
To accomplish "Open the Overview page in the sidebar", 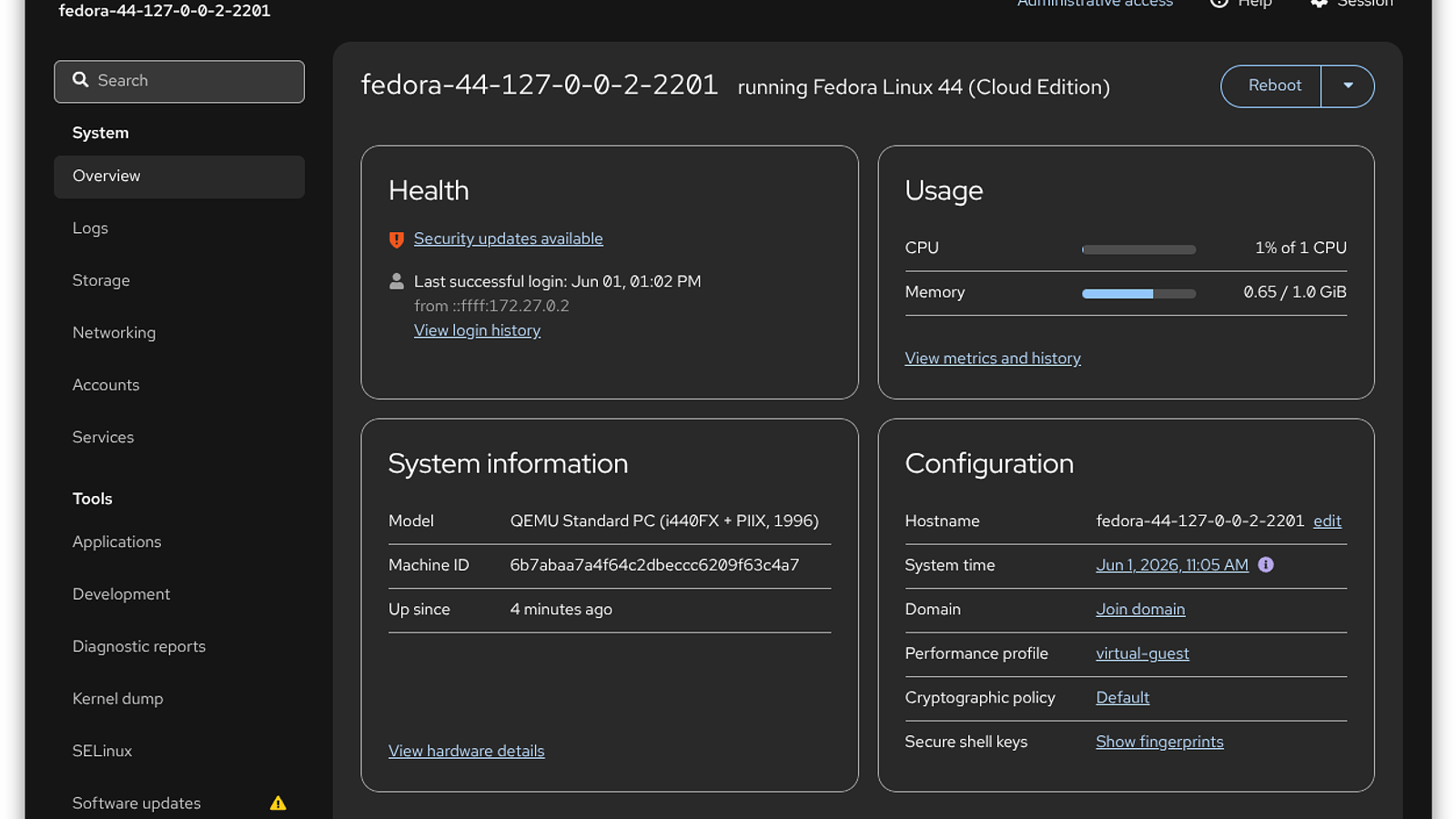I will pos(179,177).
